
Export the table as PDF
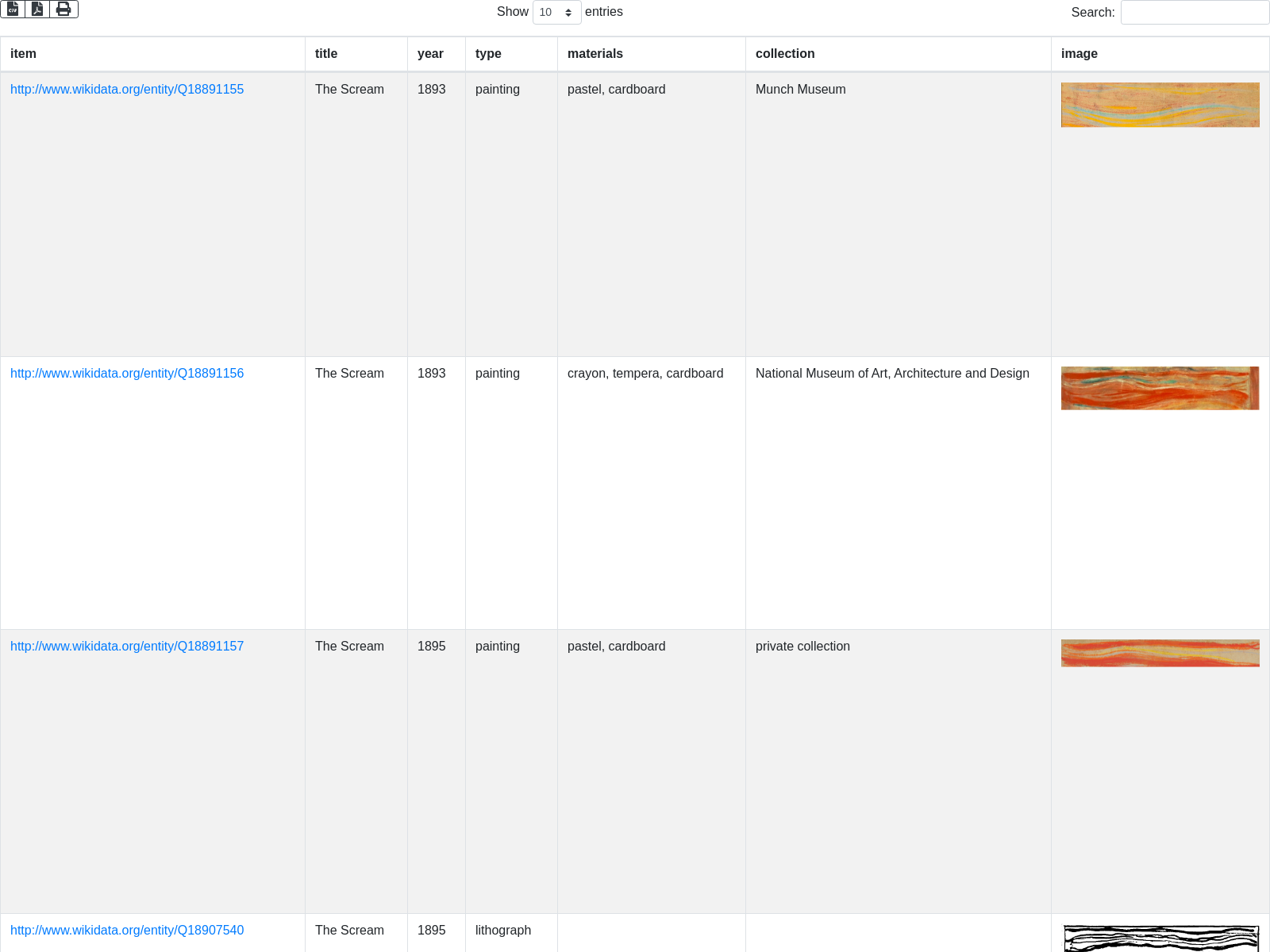[37, 9]
